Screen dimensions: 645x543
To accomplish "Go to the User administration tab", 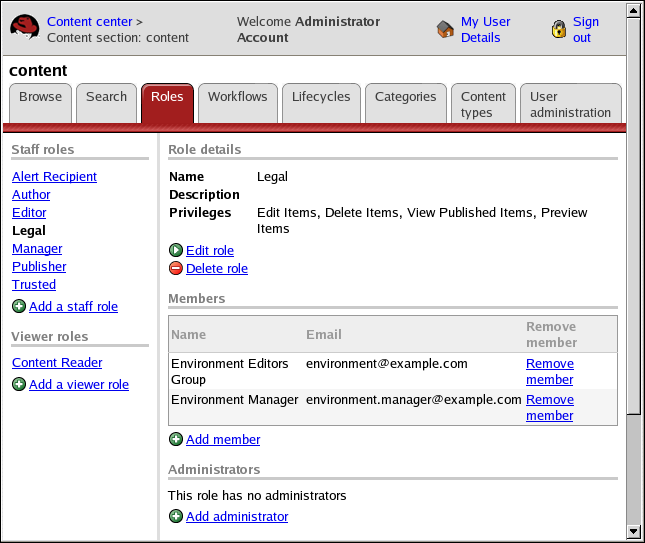I will pyautogui.click(x=570, y=104).
